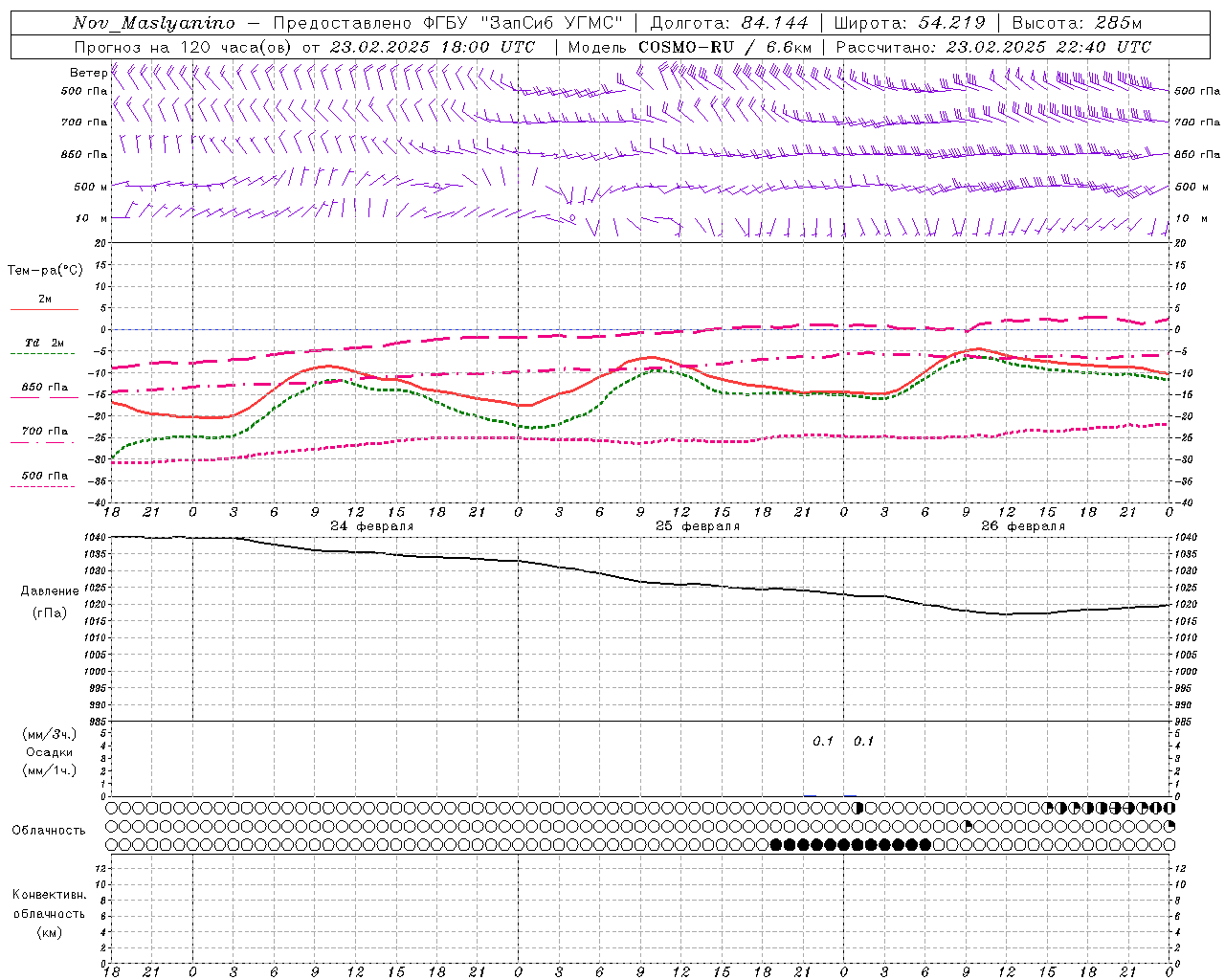This screenshot has width=1225, height=980.
Task: Click the Давление panel label
Action: tap(50, 590)
